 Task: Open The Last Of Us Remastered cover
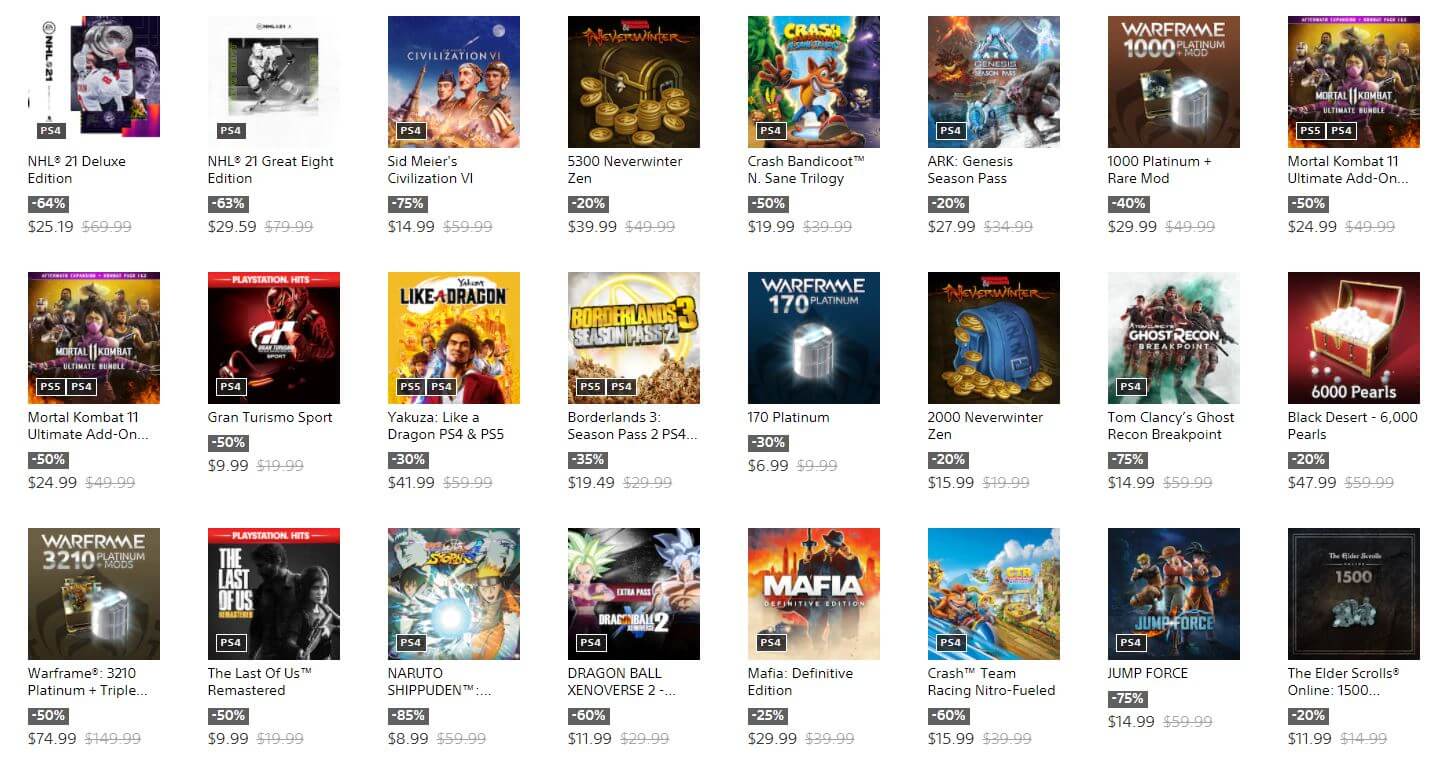click(274, 594)
